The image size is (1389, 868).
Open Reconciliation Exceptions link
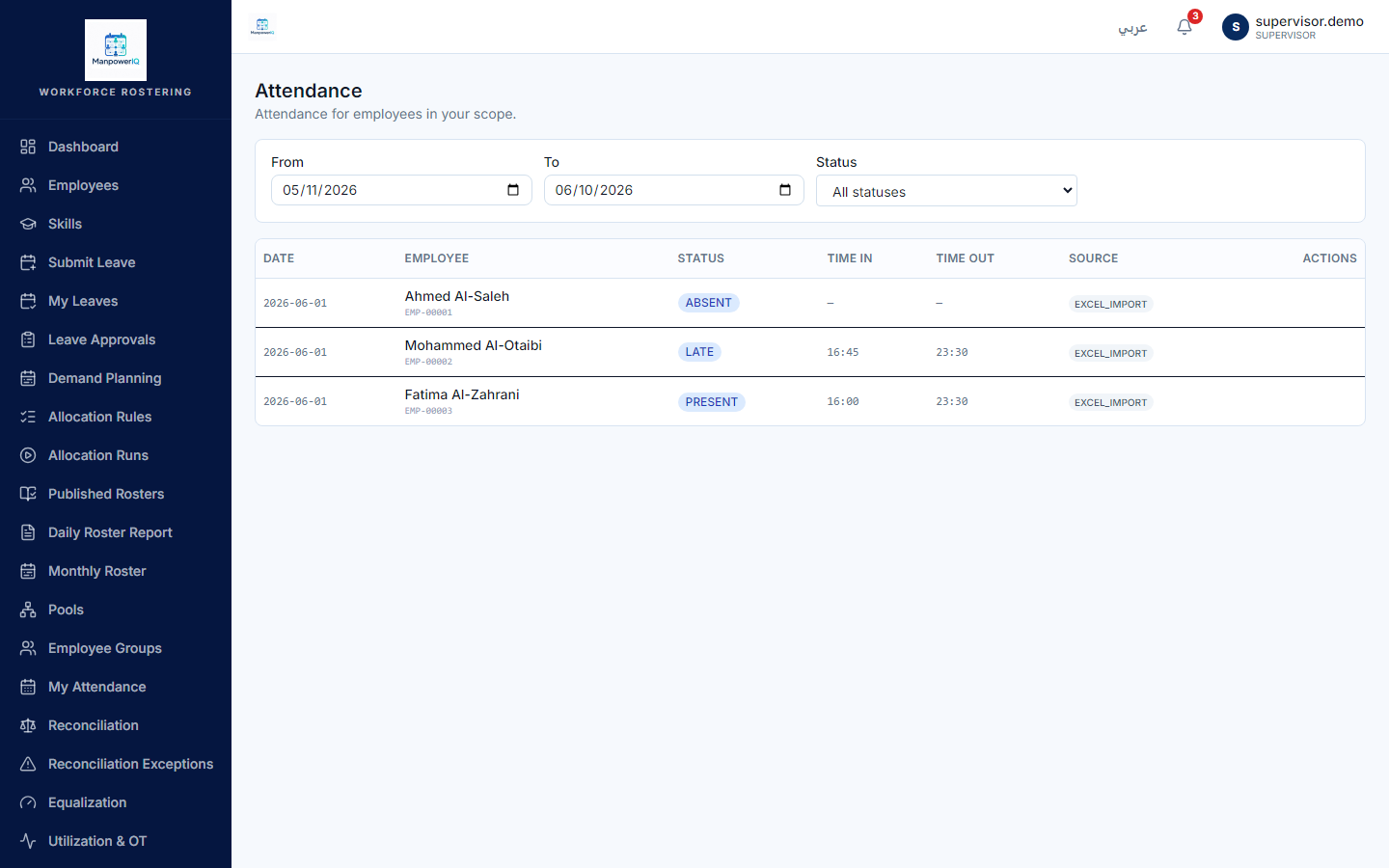[x=116, y=764]
